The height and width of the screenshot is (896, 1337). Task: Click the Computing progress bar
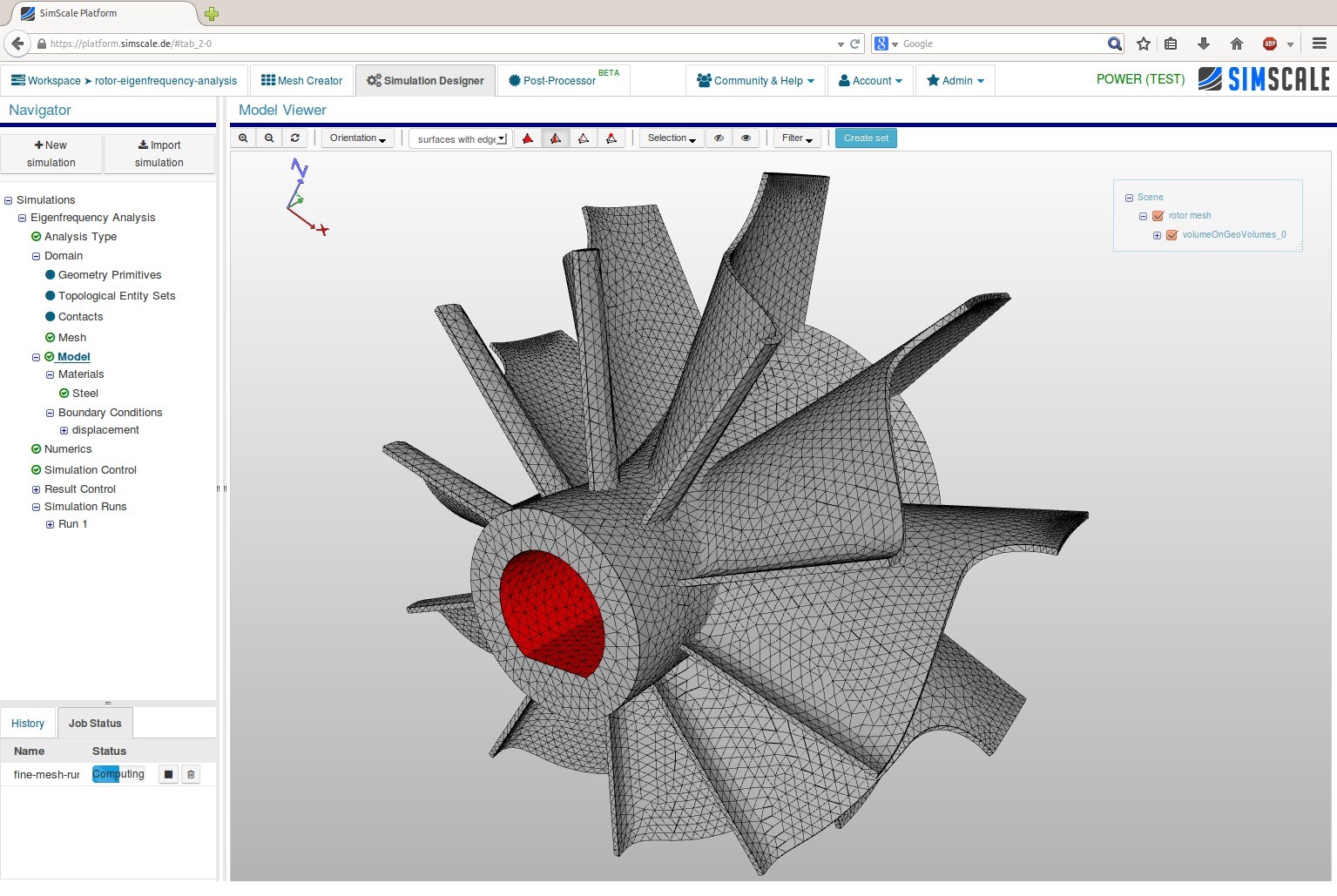click(x=118, y=774)
